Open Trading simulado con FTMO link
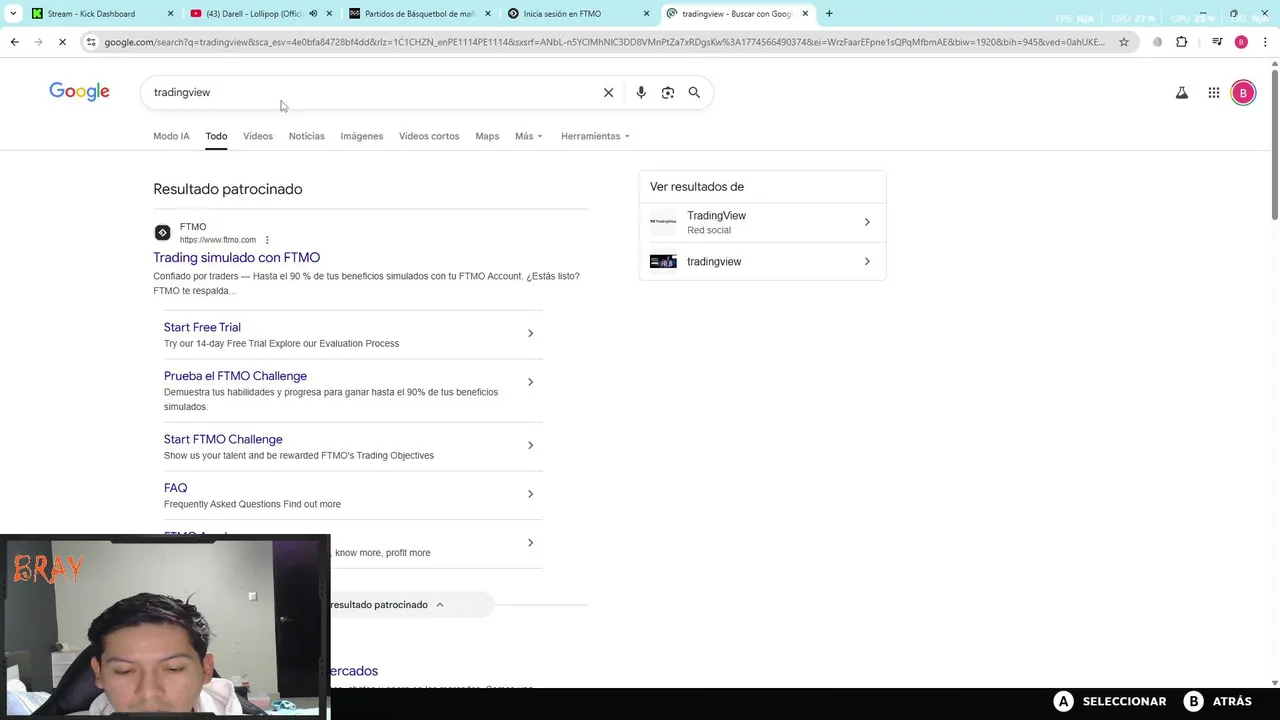 (236, 257)
